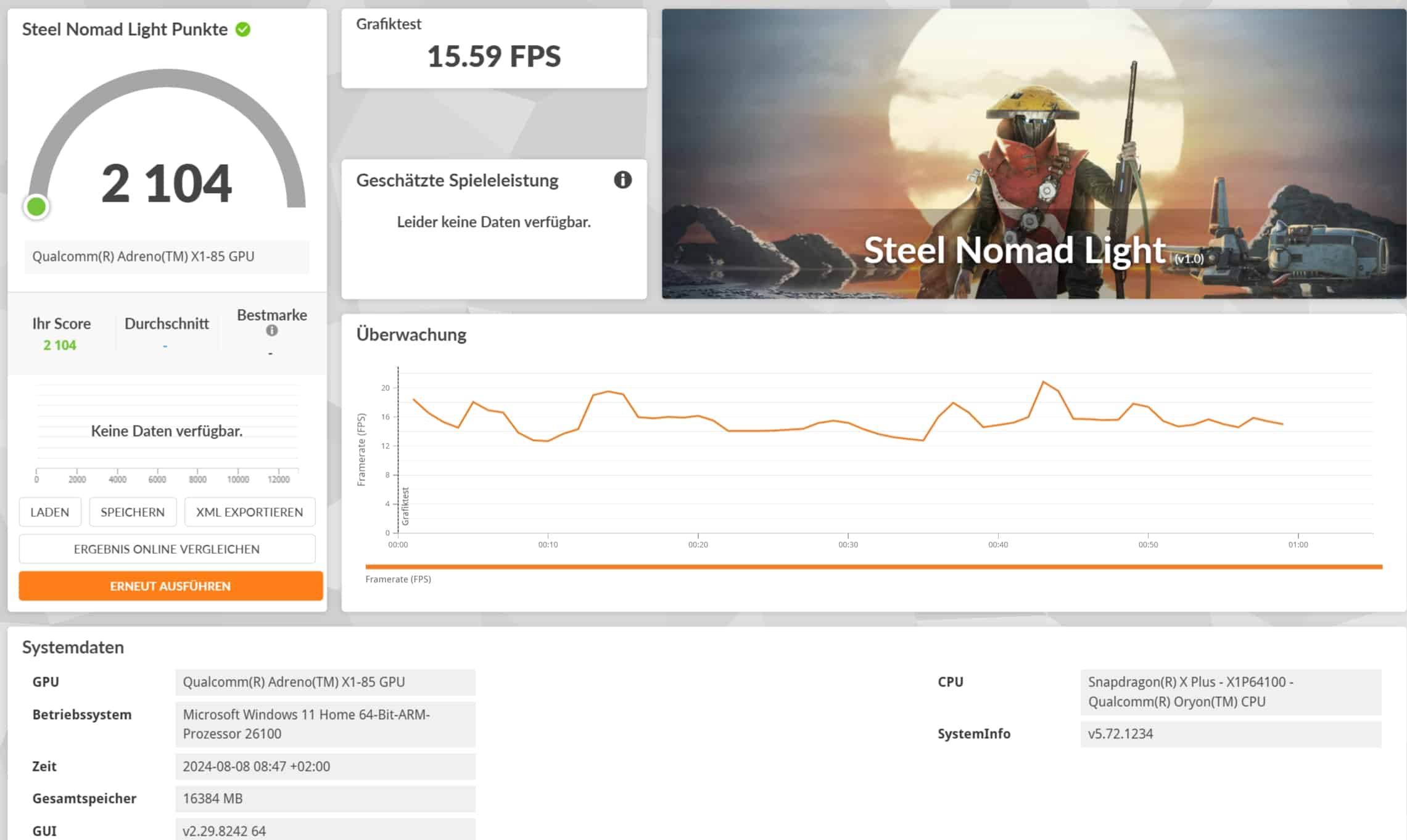Click the Bestmarke info icon

point(271,331)
